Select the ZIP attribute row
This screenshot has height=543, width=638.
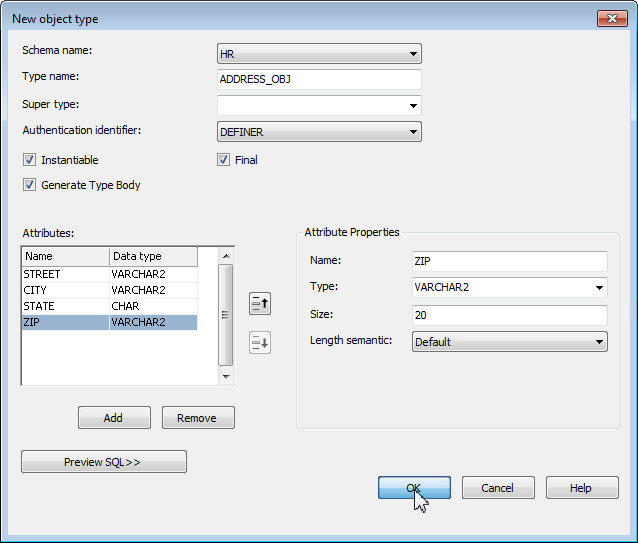pyautogui.click(x=109, y=322)
